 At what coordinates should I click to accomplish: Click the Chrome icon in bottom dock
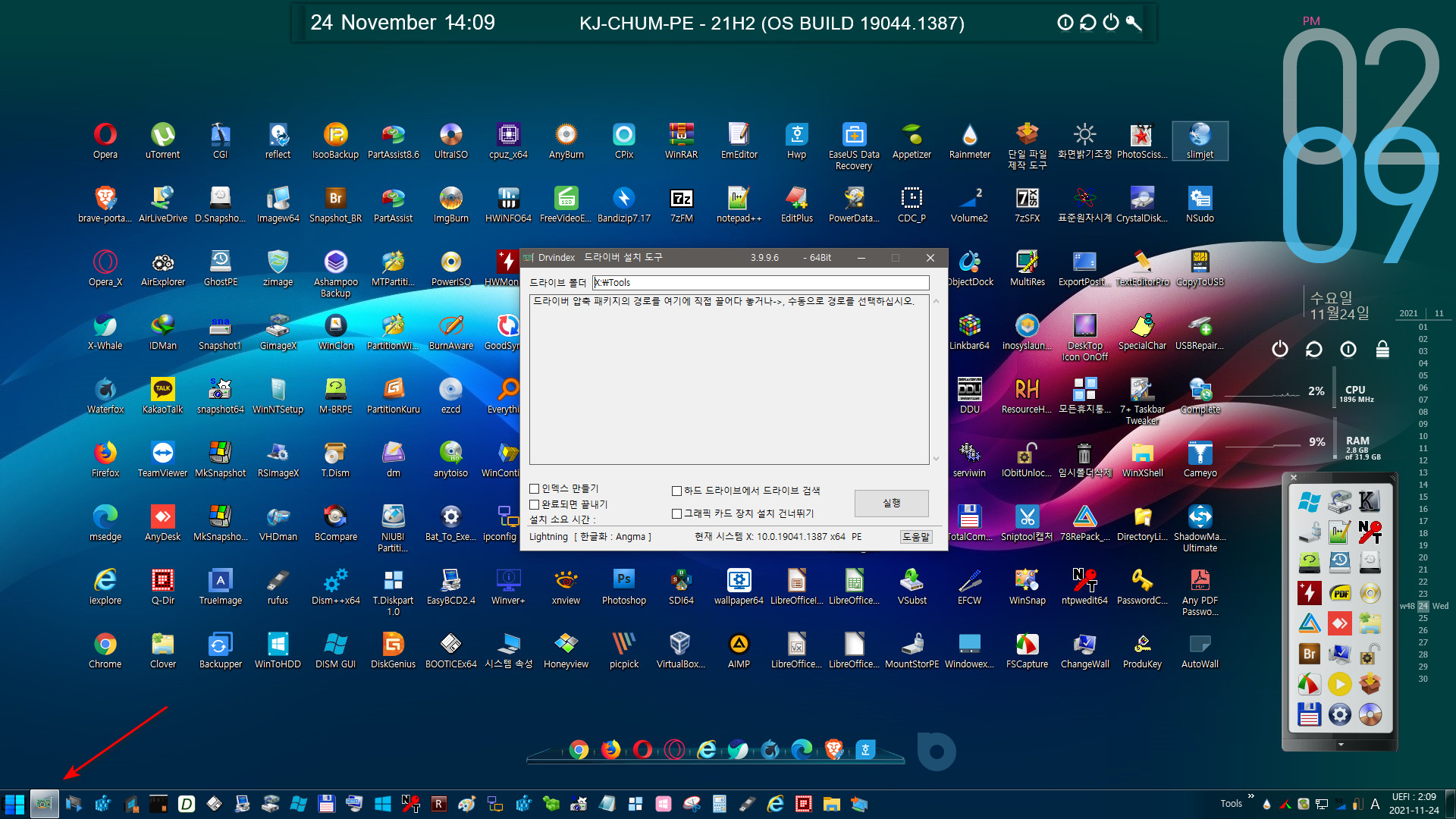(579, 750)
